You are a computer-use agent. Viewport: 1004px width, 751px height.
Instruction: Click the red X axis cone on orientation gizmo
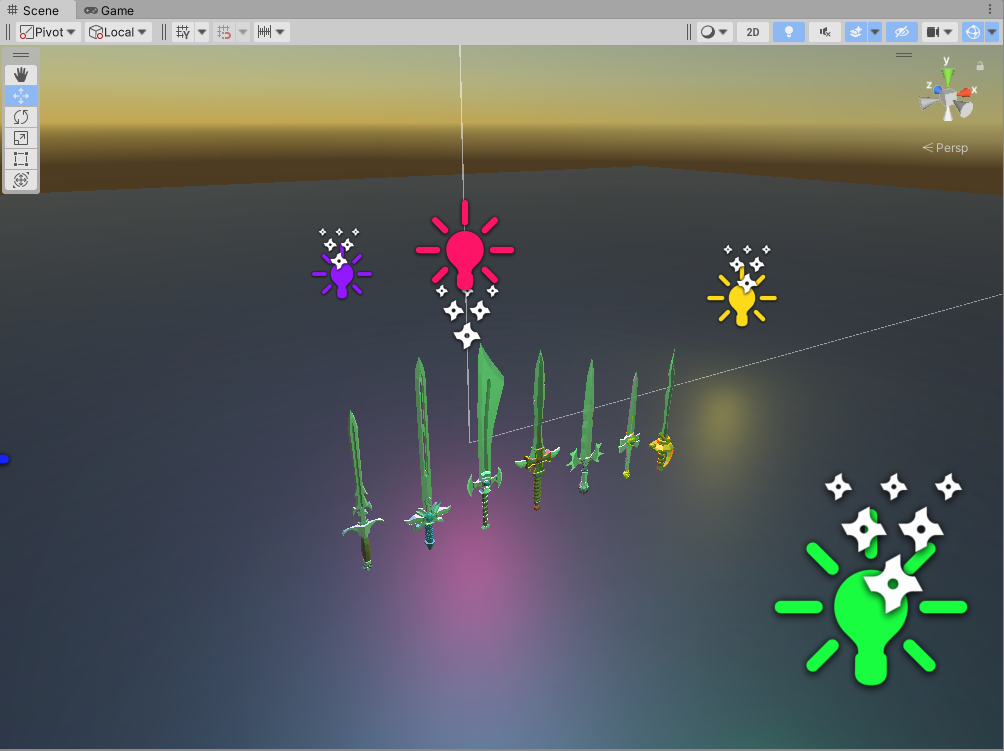pos(964,93)
